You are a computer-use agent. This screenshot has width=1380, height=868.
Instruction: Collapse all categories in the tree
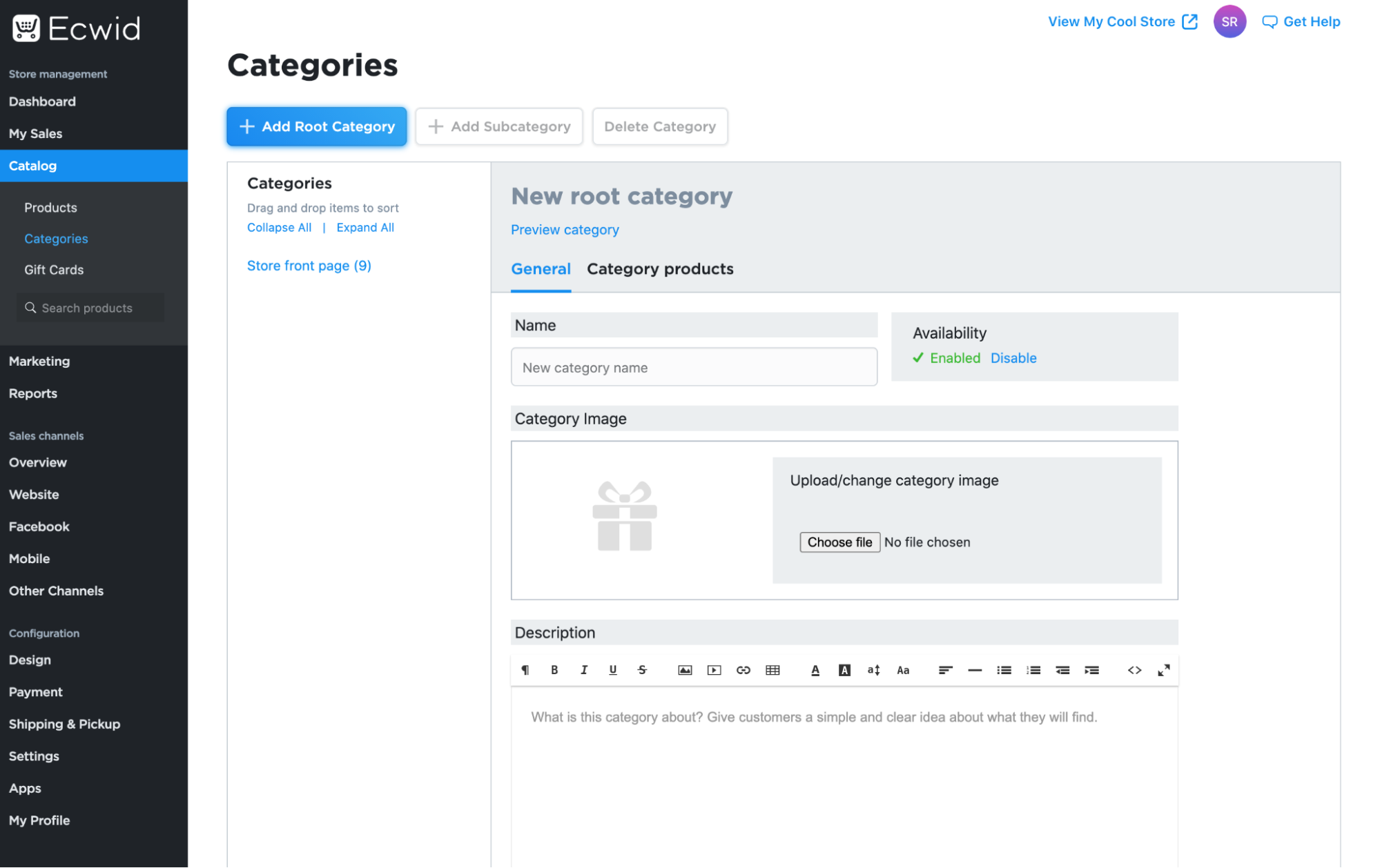point(279,227)
